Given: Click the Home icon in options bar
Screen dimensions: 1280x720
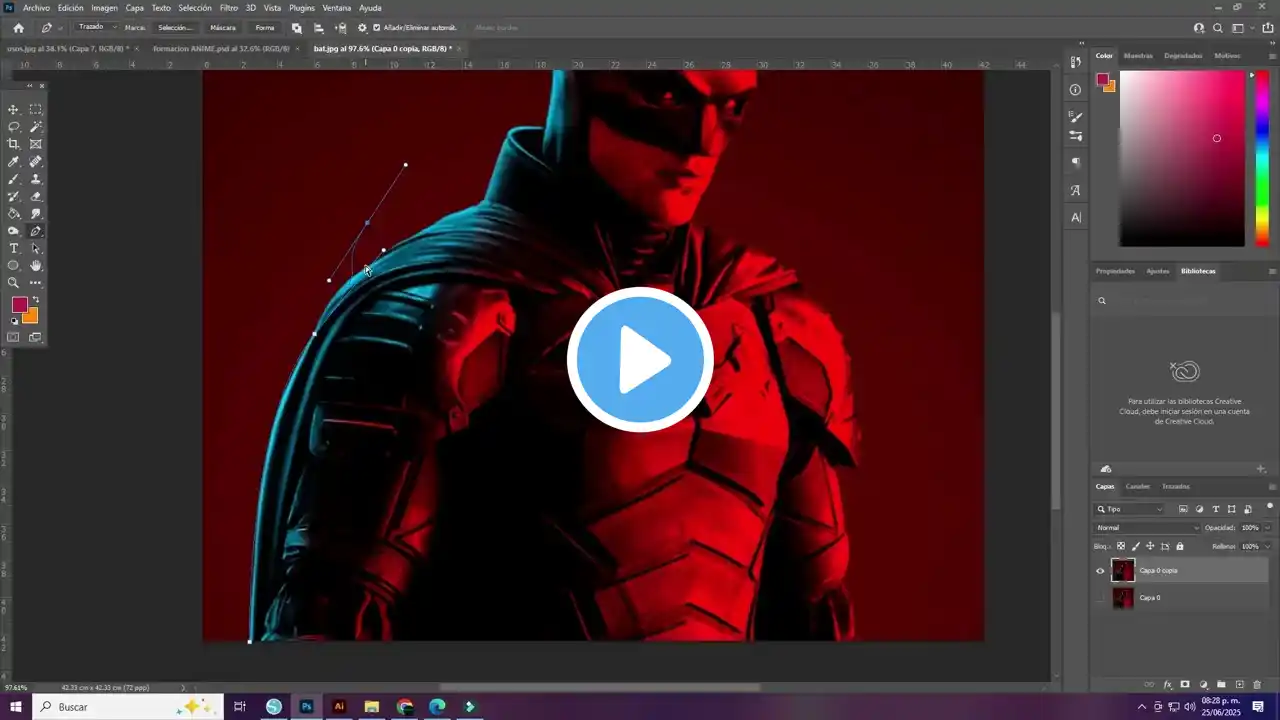Looking at the screenshot, I should (18, 28).
